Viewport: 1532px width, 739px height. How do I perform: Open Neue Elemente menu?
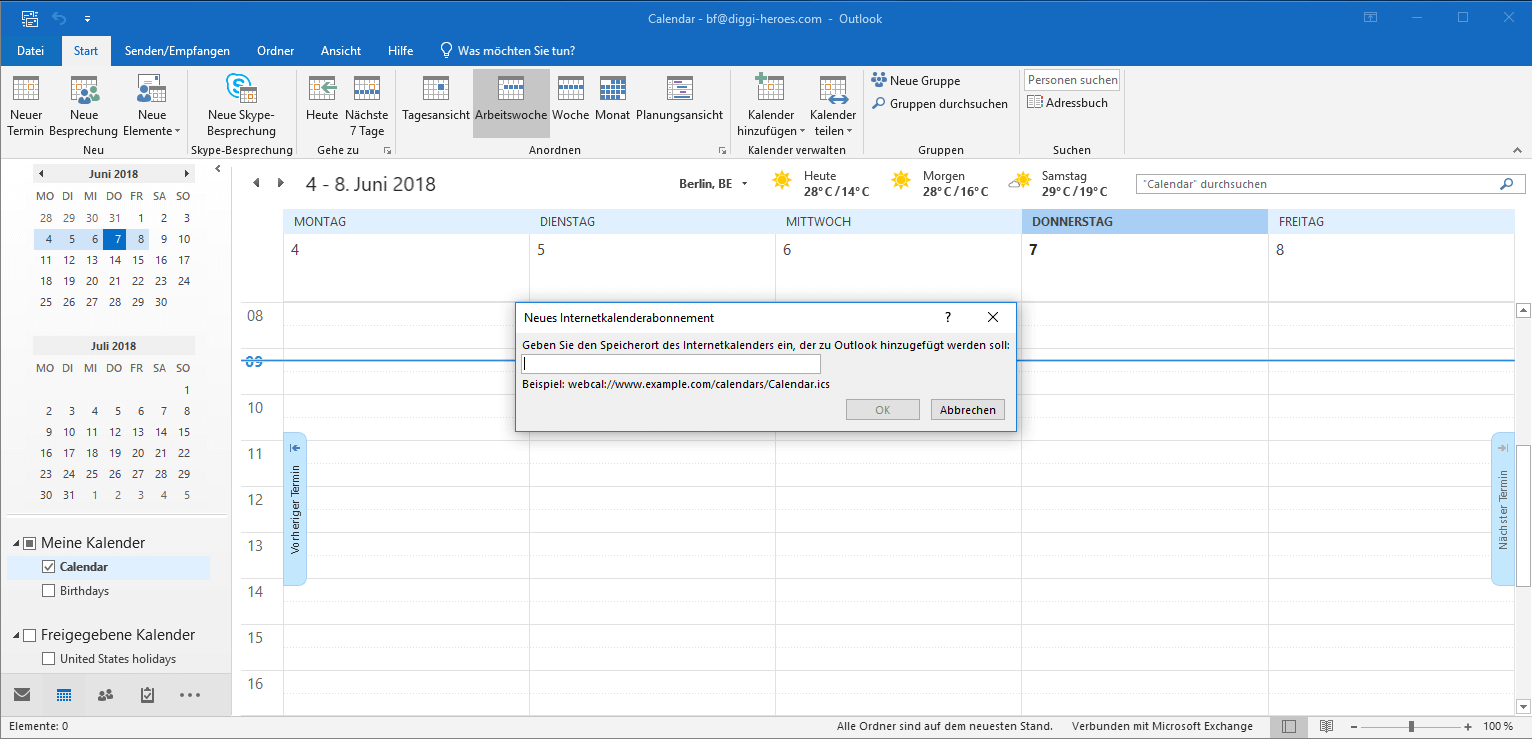(152, 106)
